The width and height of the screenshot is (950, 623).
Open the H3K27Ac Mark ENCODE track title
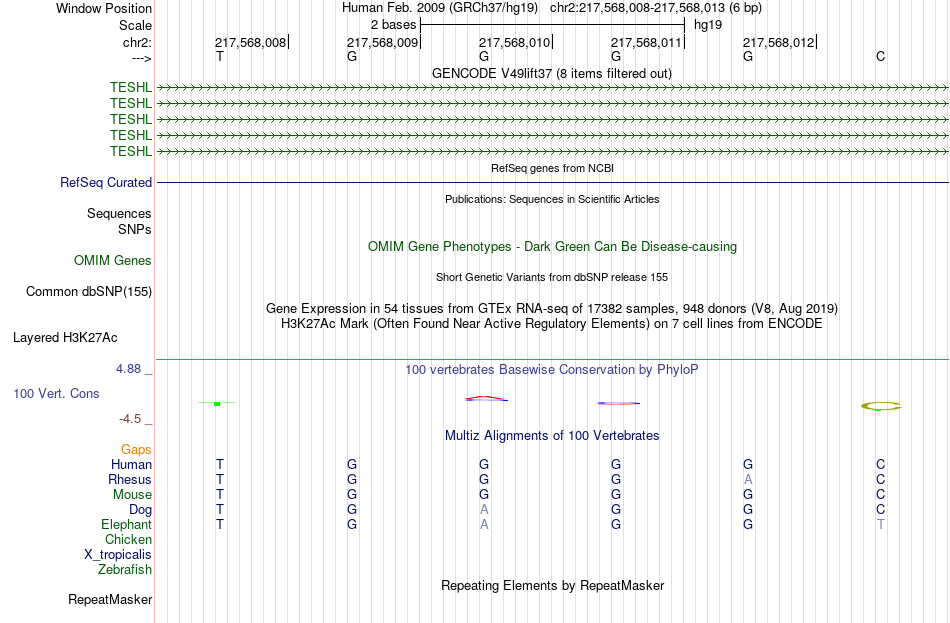[x=552, y=324]
